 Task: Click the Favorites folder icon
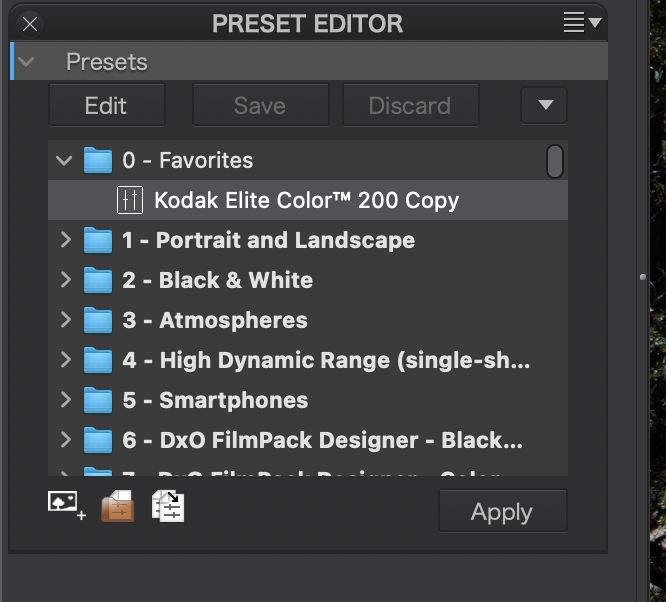point(98,160)
